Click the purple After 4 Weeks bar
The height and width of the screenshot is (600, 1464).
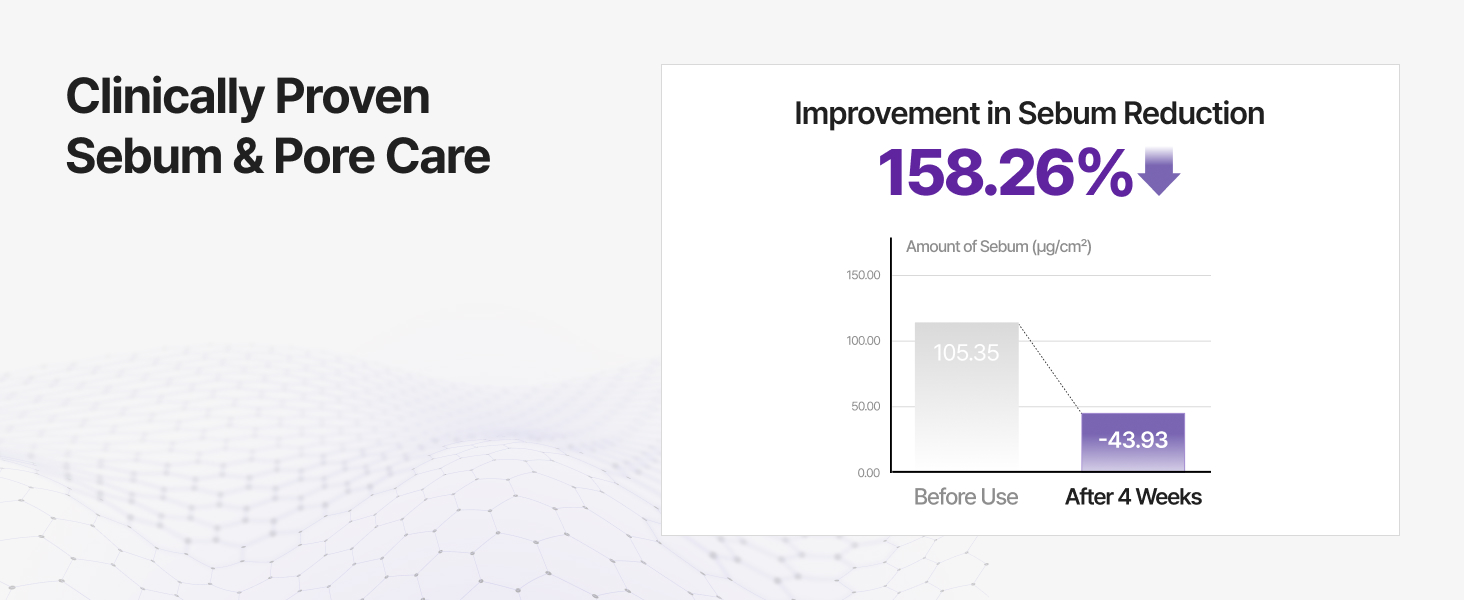tap(1133, 442)
